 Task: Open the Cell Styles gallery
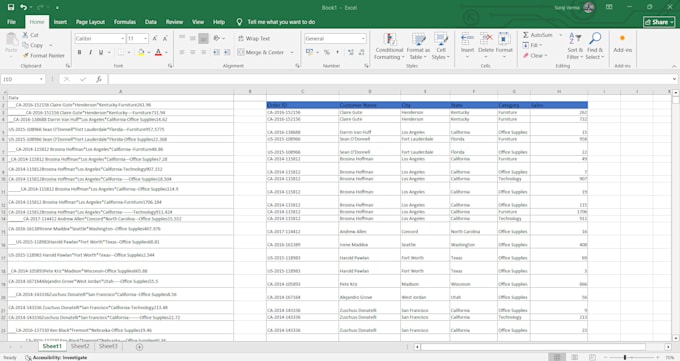[441, 46]
